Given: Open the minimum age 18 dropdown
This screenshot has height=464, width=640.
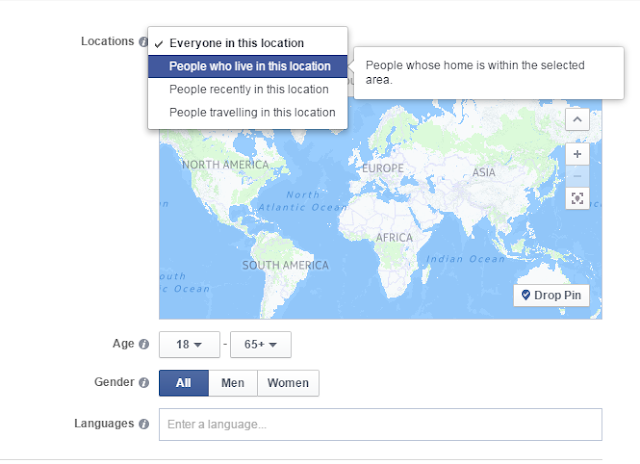Looking at the screenshot, I should coord(189,344).
